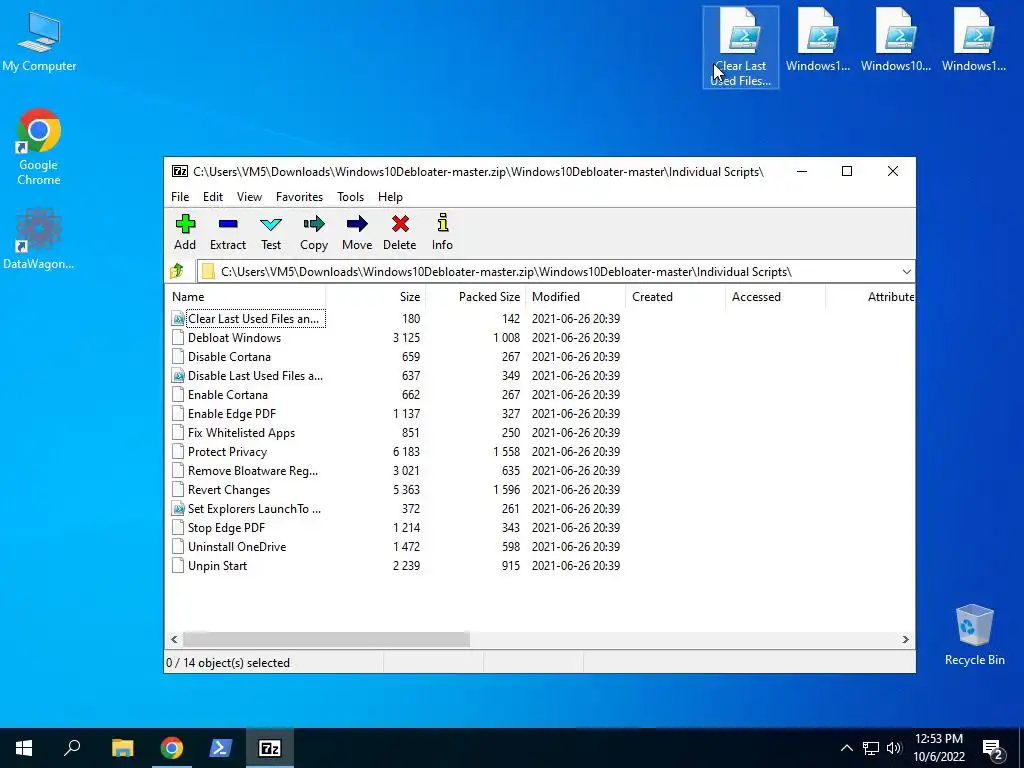The height and width of the screenshot is (768, 1024).
Task: Click 7-Zip taskbar button
Action: (x=270, y=748)
